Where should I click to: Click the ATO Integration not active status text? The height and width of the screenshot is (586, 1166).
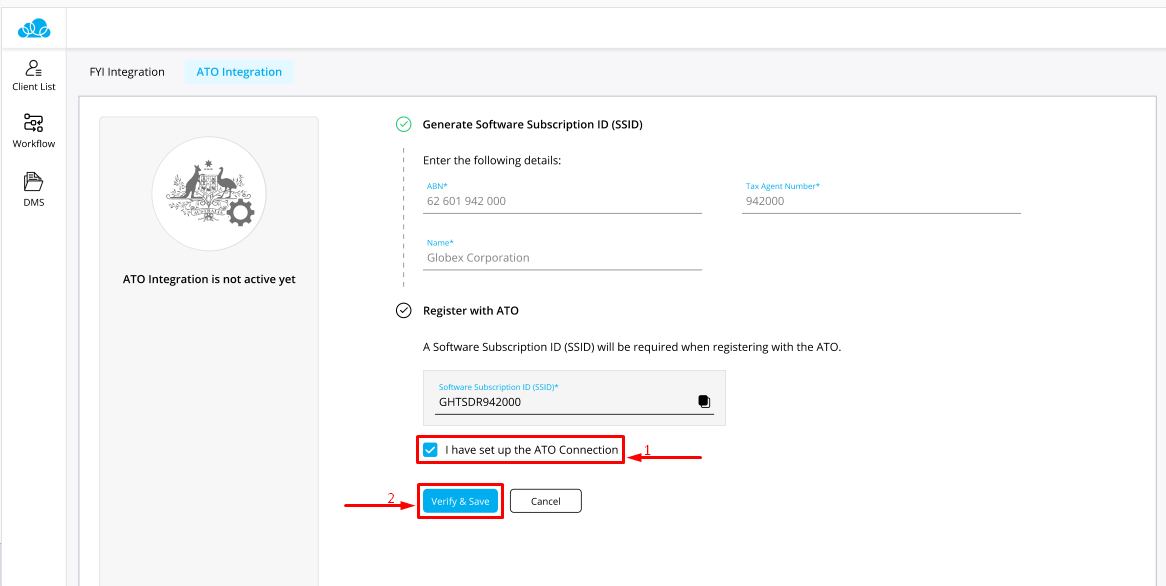pos(209,280)
